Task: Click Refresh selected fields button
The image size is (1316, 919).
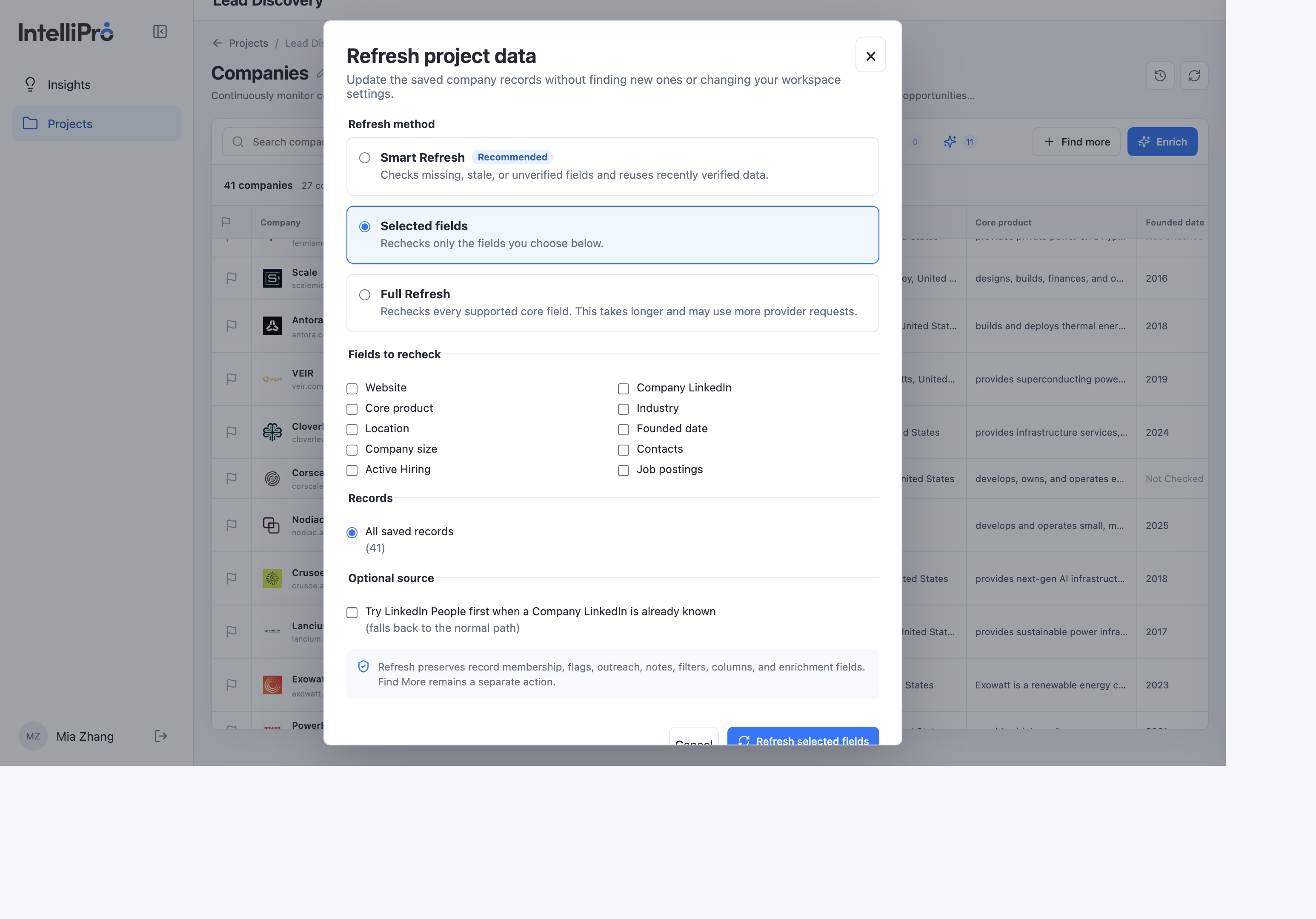Action: coord(803,736)
